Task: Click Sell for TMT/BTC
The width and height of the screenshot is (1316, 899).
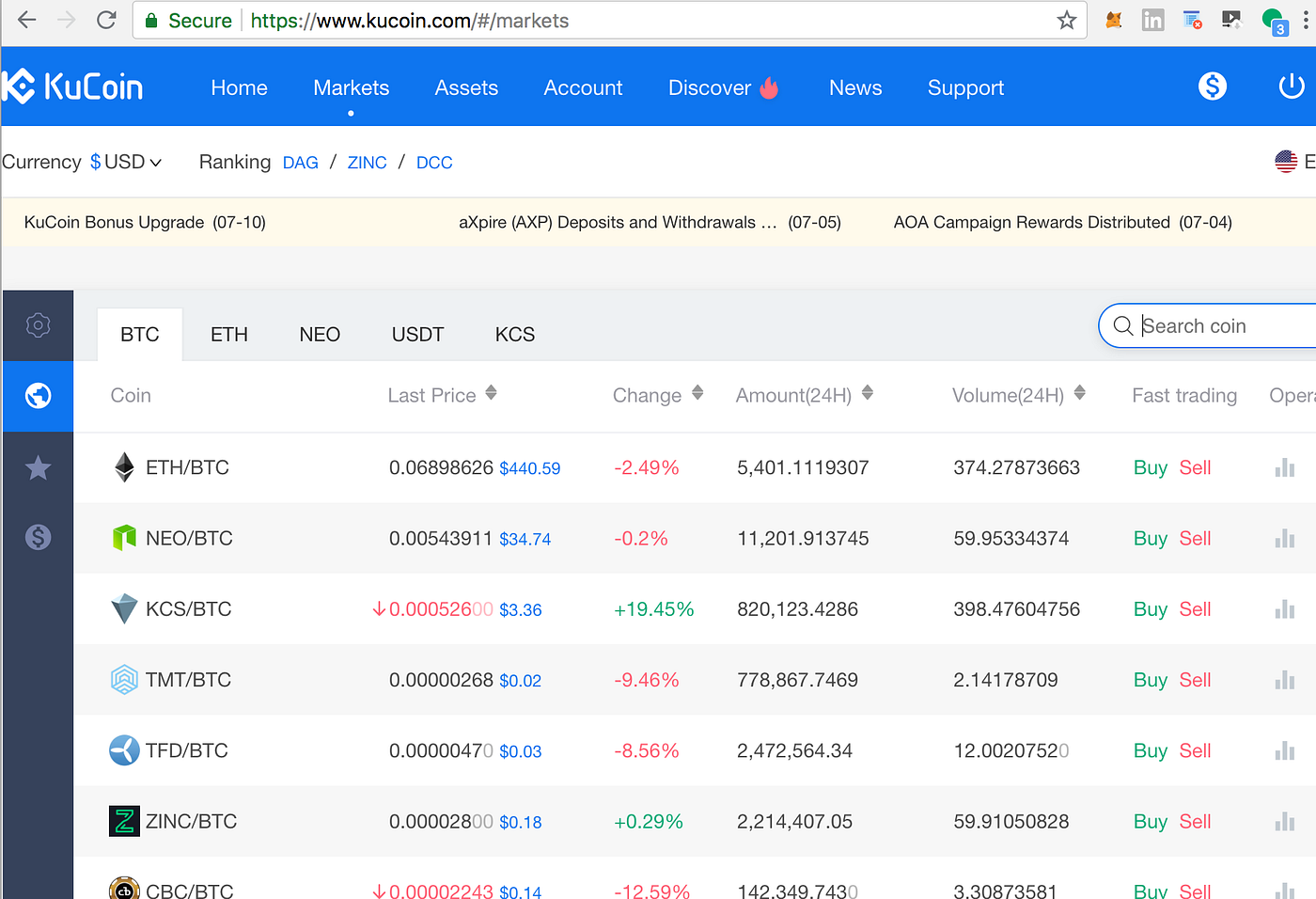Action: tap(1195, 680)
